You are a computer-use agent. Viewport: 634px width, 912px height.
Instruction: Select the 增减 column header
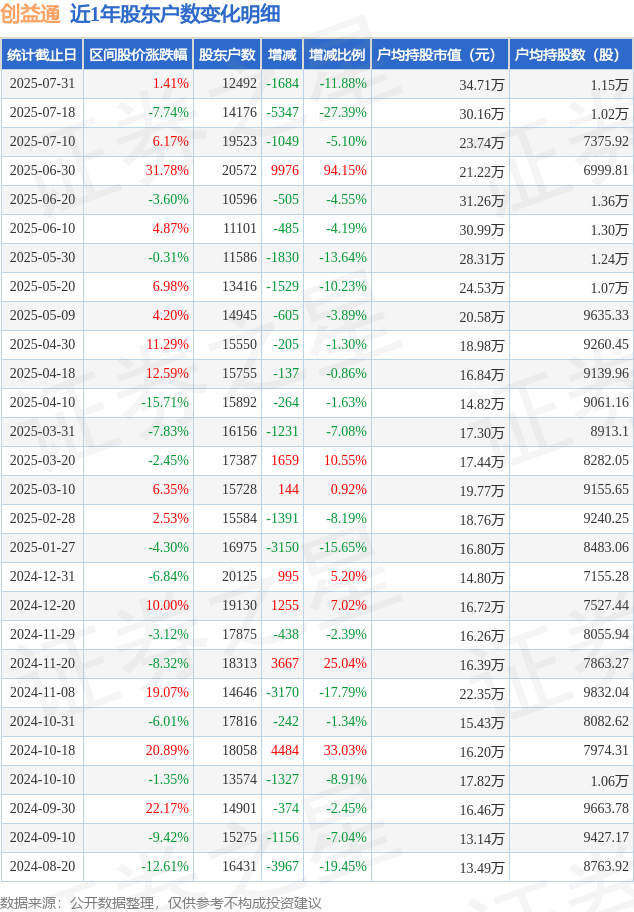[282, 55]
